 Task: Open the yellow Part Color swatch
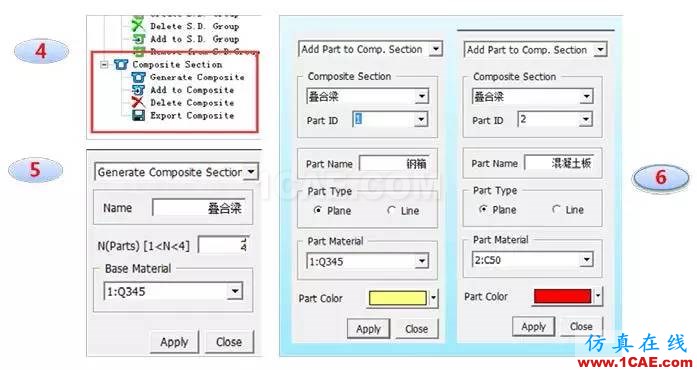coord(397,298)
